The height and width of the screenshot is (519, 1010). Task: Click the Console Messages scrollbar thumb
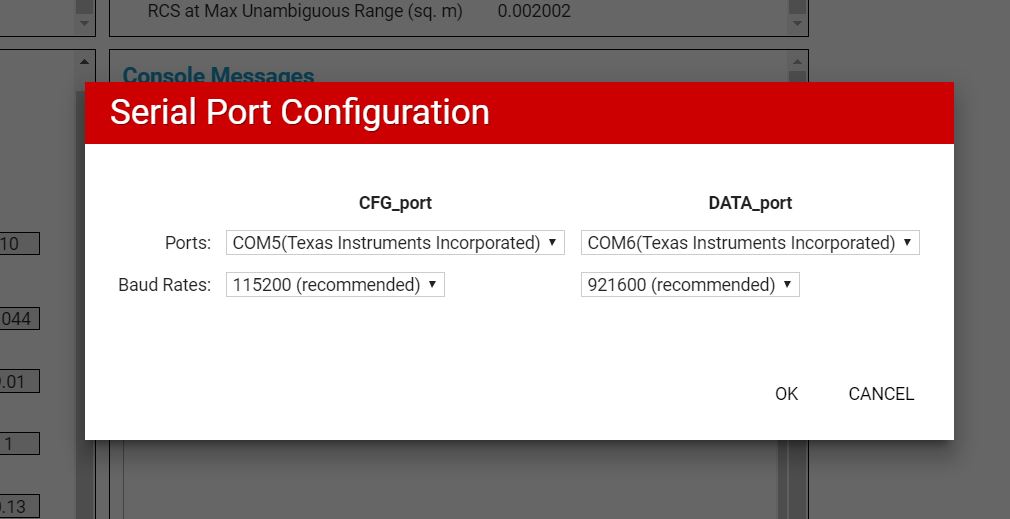(796, 77)
